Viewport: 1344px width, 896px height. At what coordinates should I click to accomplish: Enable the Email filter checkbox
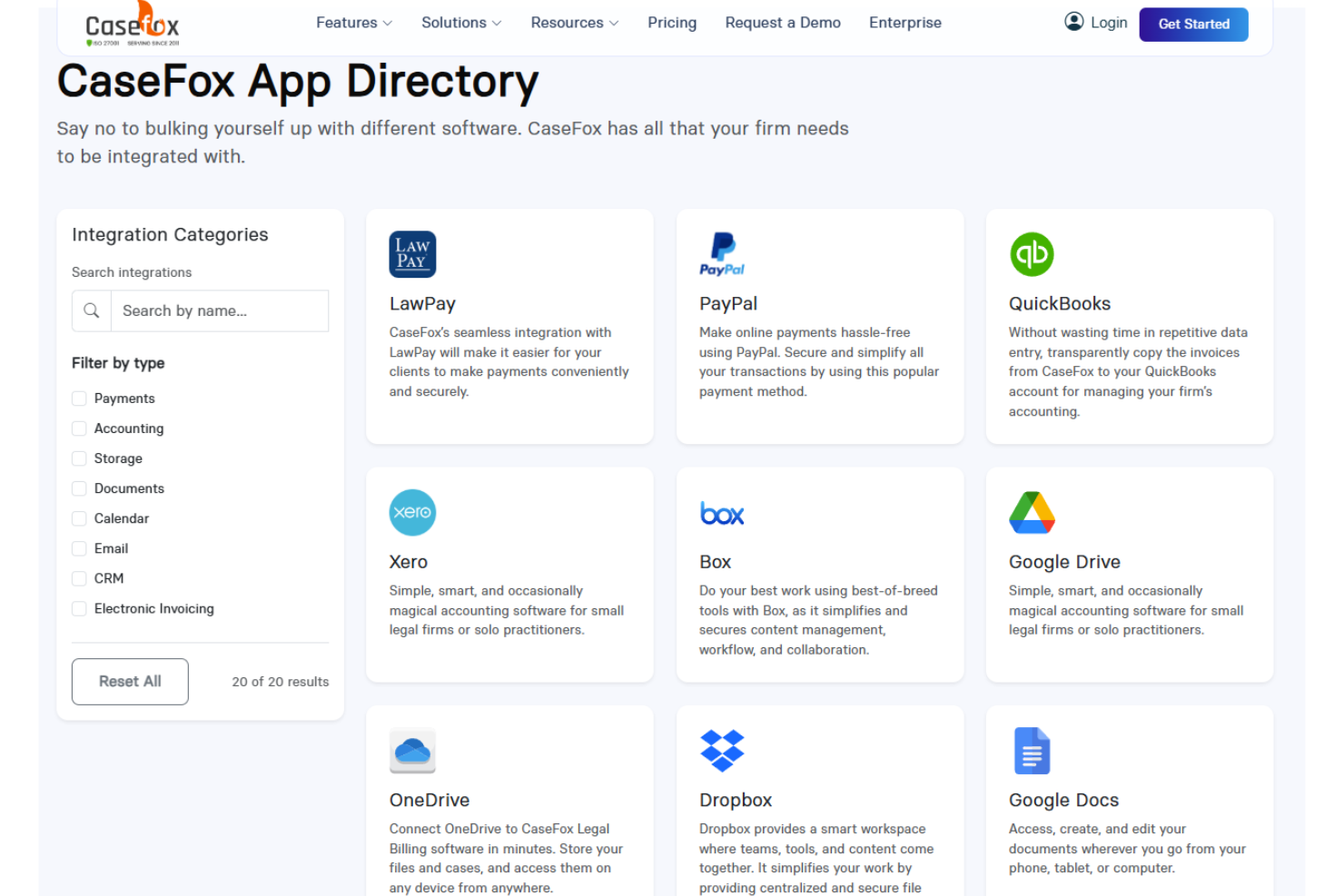[x=79, y=548]
